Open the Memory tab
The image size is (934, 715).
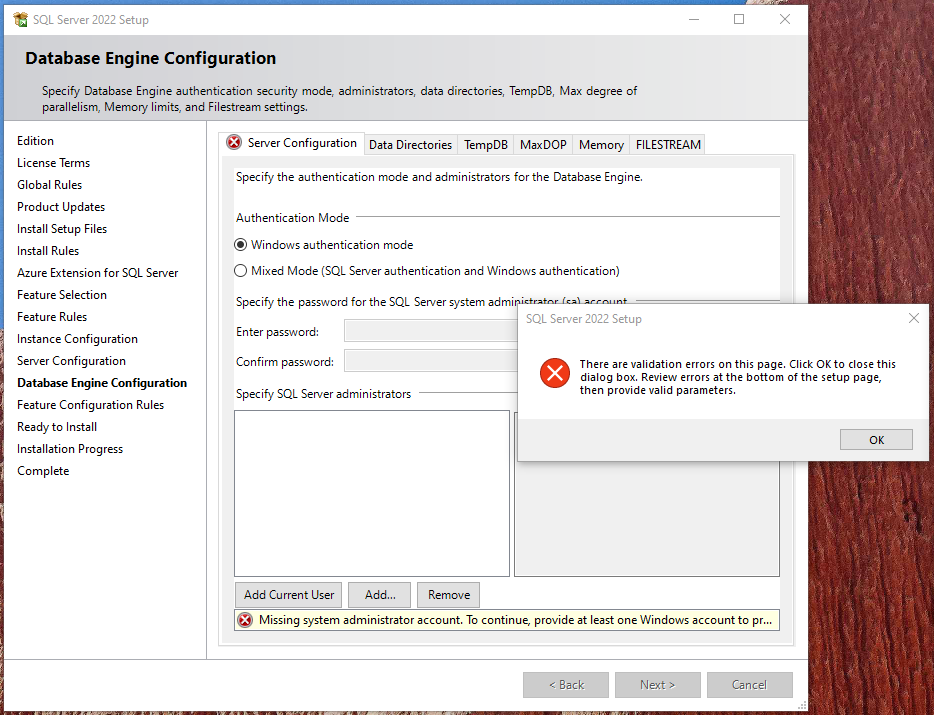[601, 145]
